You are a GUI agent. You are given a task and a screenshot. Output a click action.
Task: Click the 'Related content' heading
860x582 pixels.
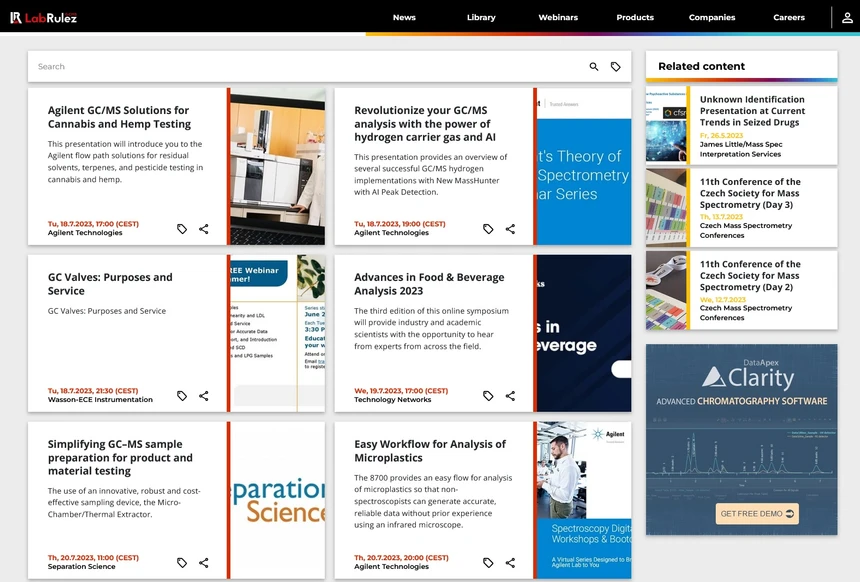[x=701, y=66]
